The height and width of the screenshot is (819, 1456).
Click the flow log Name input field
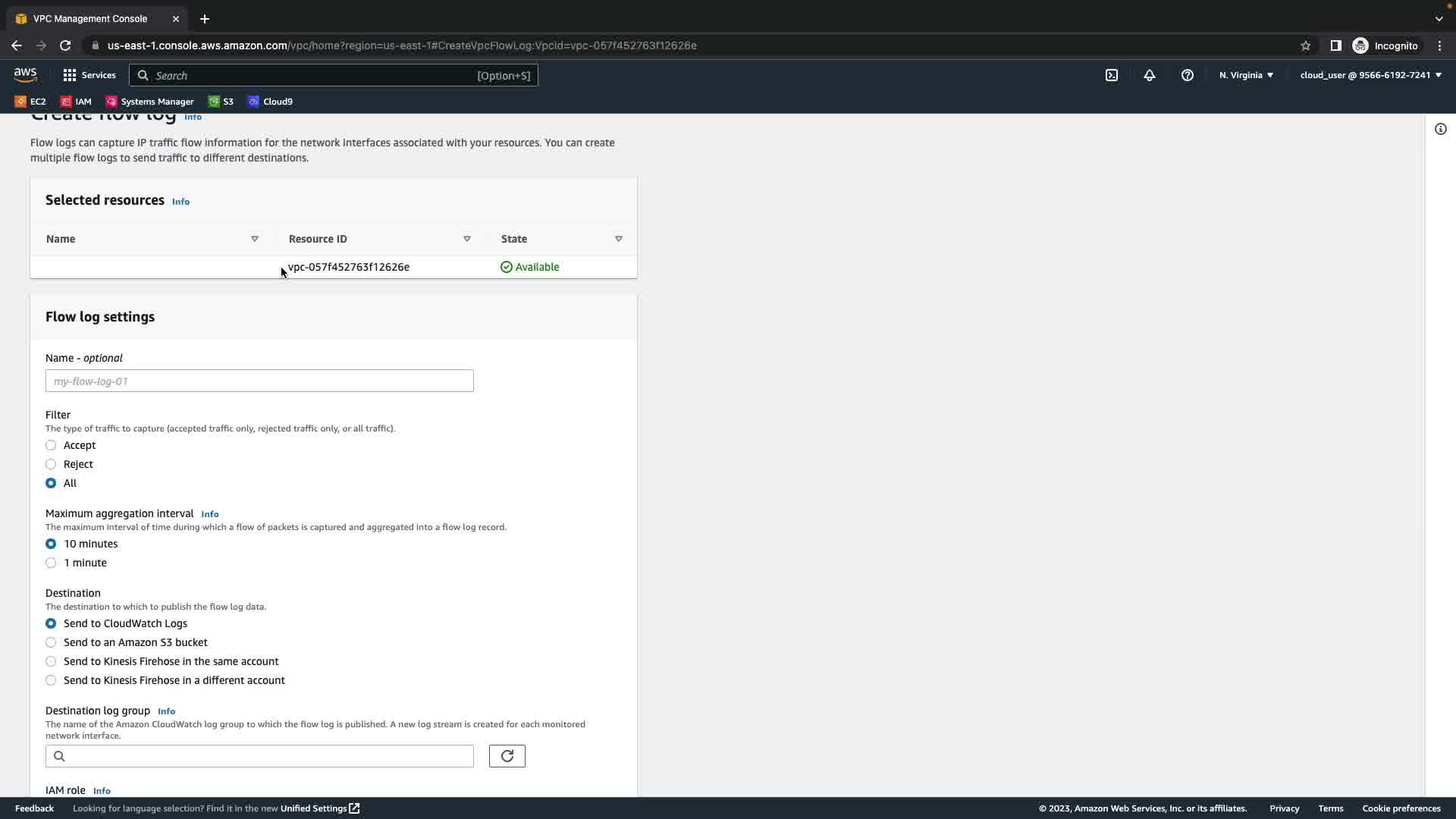[x=259, y=381]
